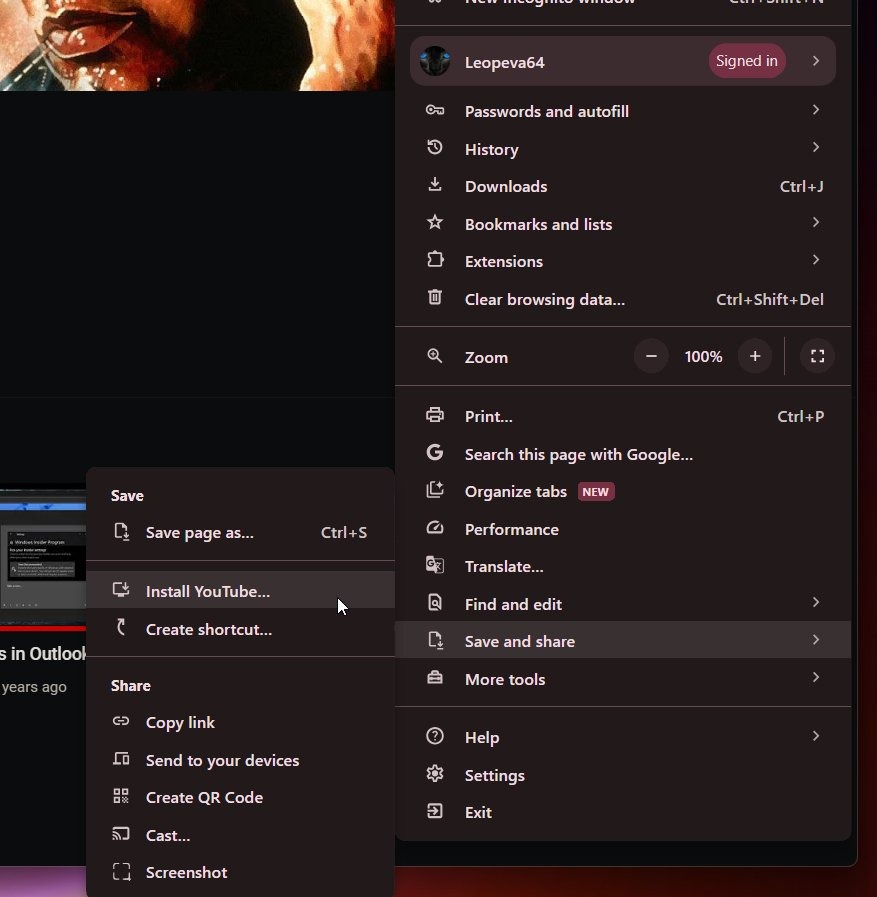
Task: Click the Zoom magnifier icon
Action: click(x=435, y=356)
